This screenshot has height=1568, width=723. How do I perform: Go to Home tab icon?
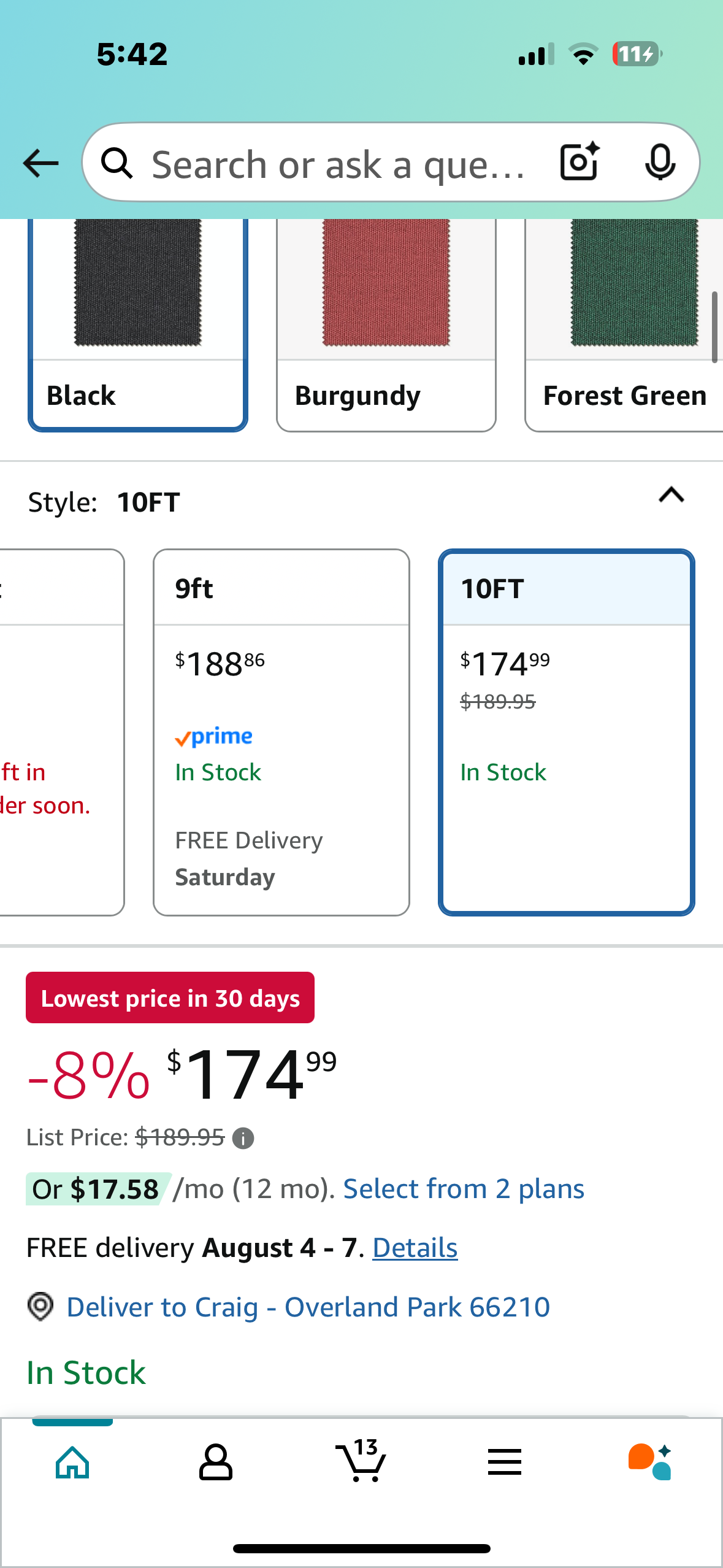[72, 1462]
